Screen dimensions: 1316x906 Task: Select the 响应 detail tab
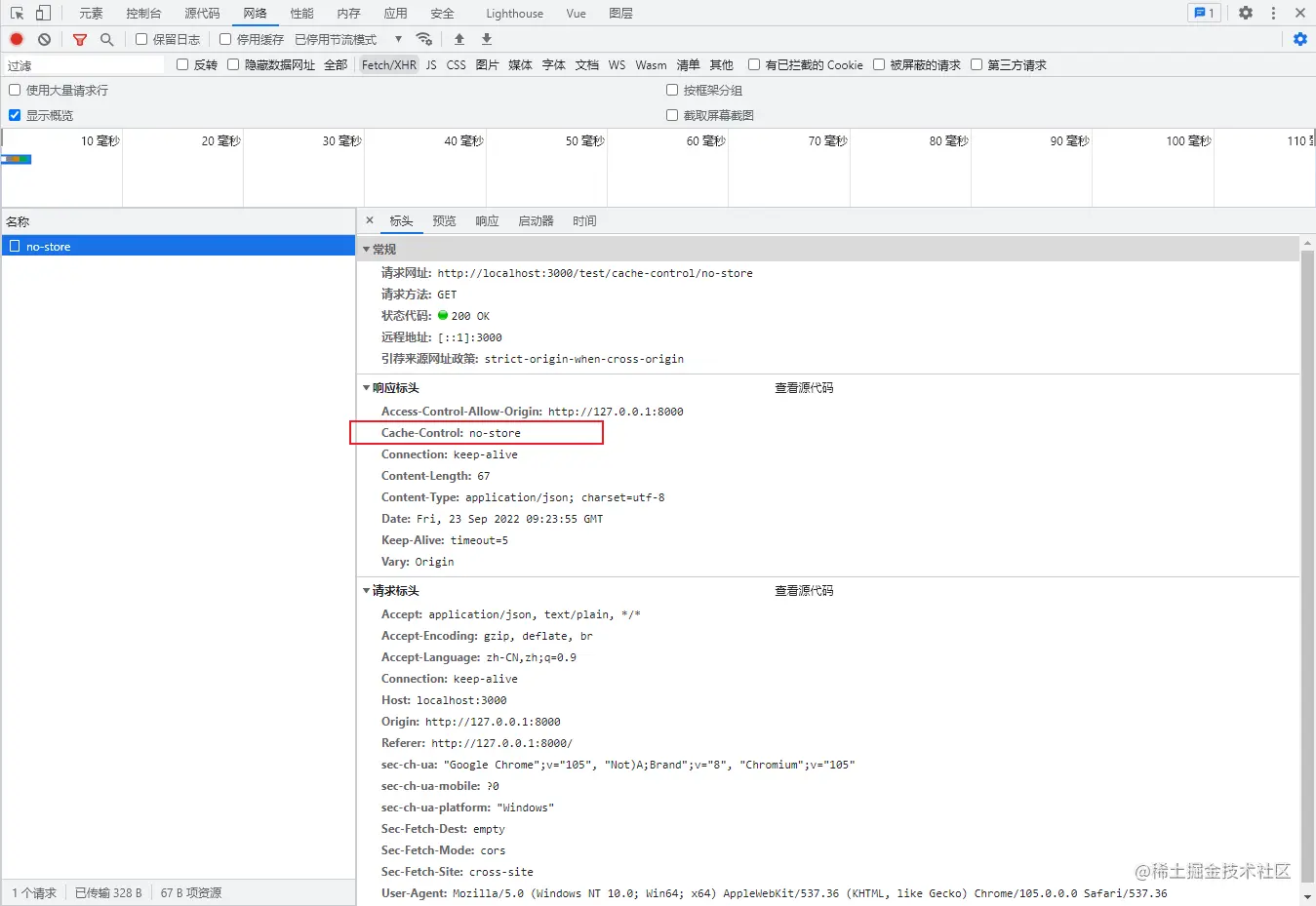487,220
